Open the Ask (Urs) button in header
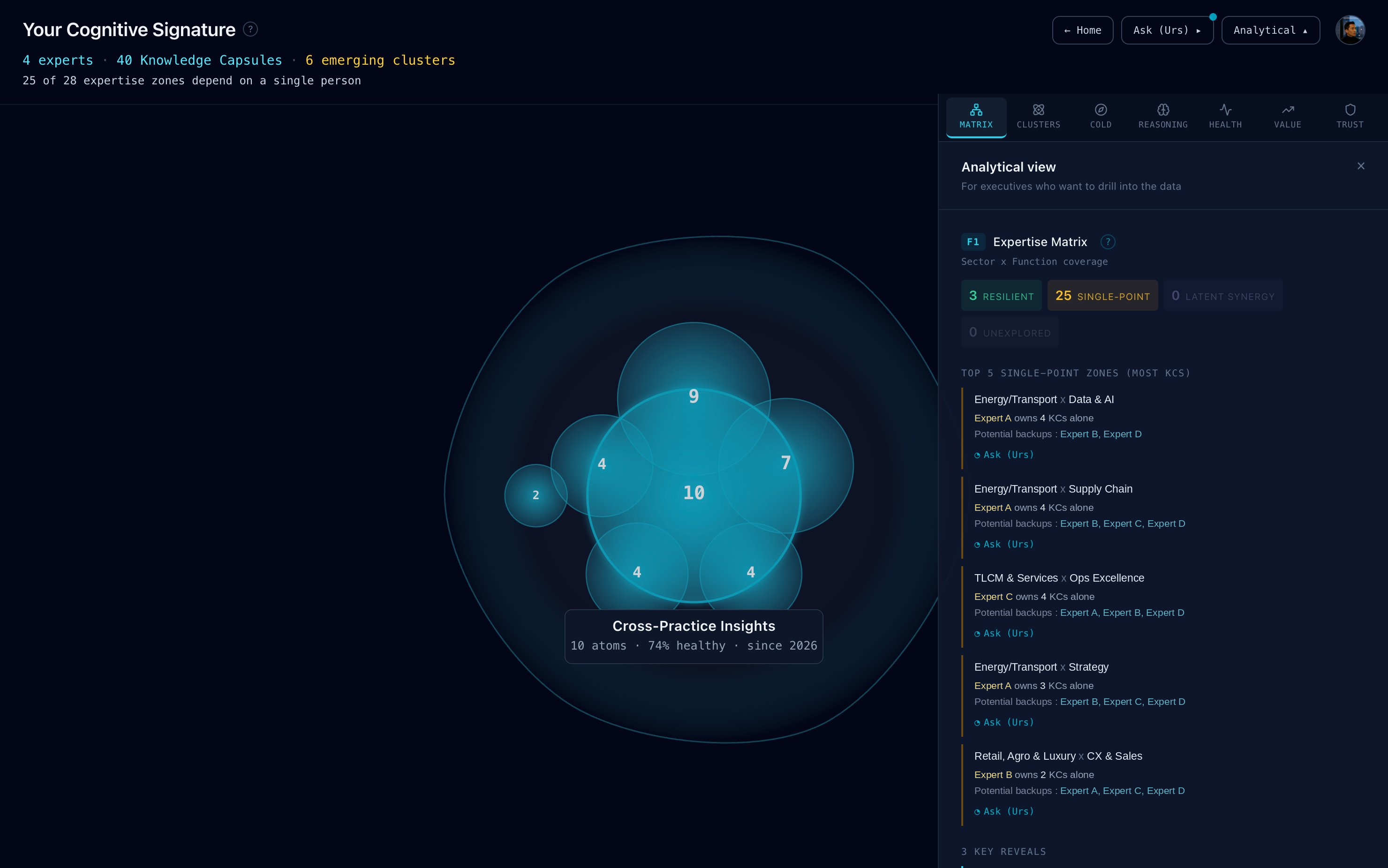 tap(1167, 30)
